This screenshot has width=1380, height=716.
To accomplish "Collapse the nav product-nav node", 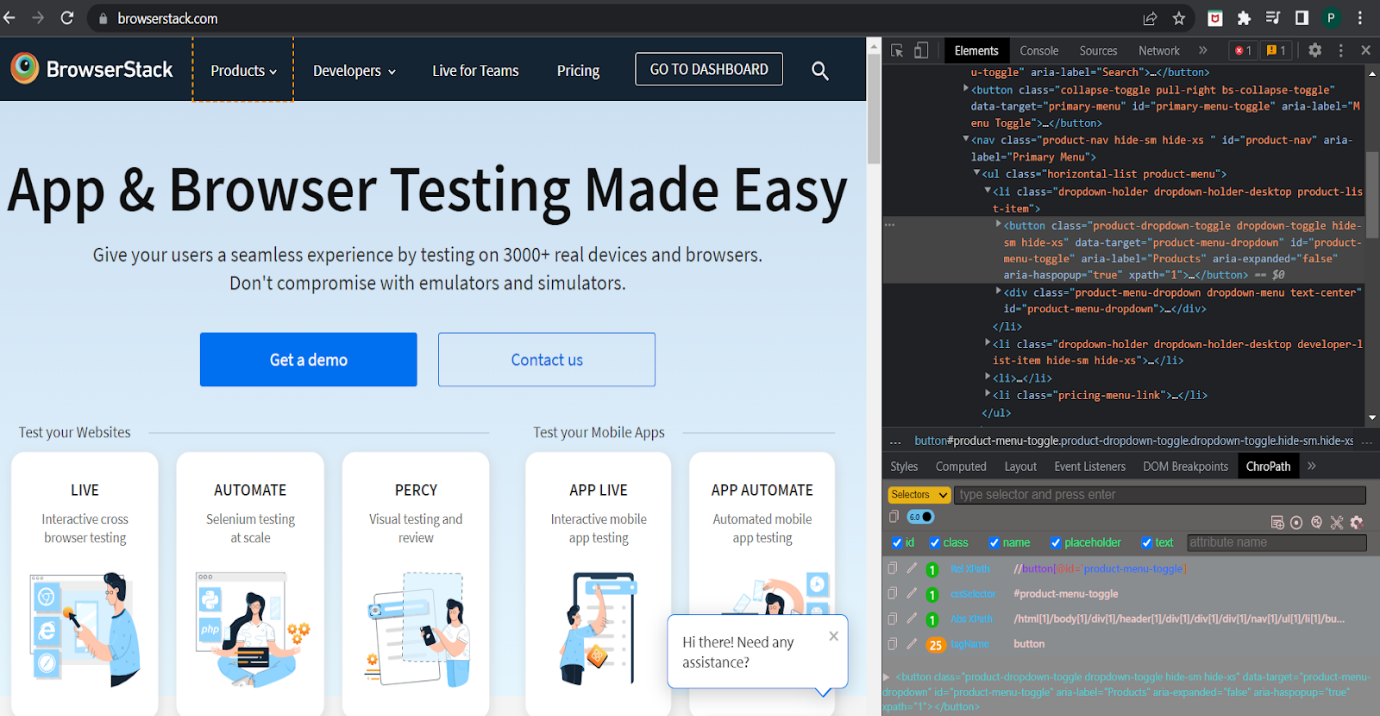I will (x=966, y=140).
